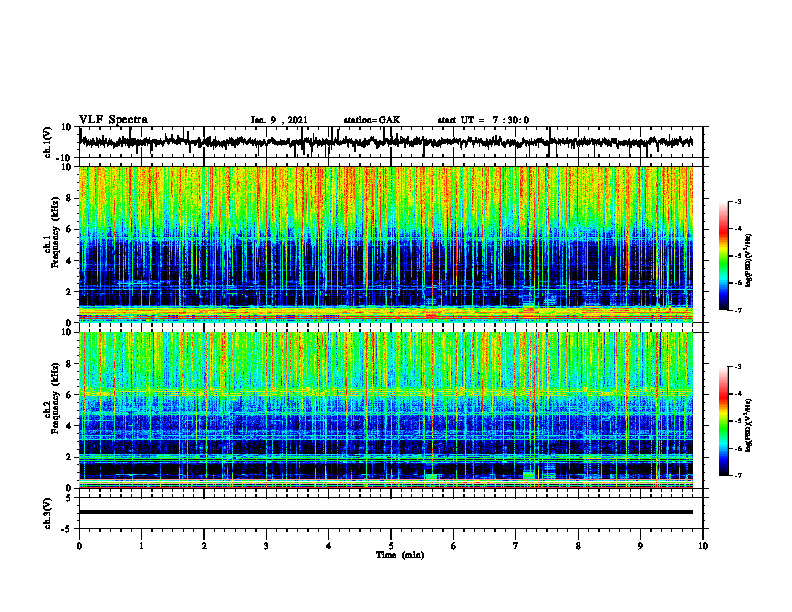Click the "8" kHz tick on ch.1 axis

pos(69,198)
